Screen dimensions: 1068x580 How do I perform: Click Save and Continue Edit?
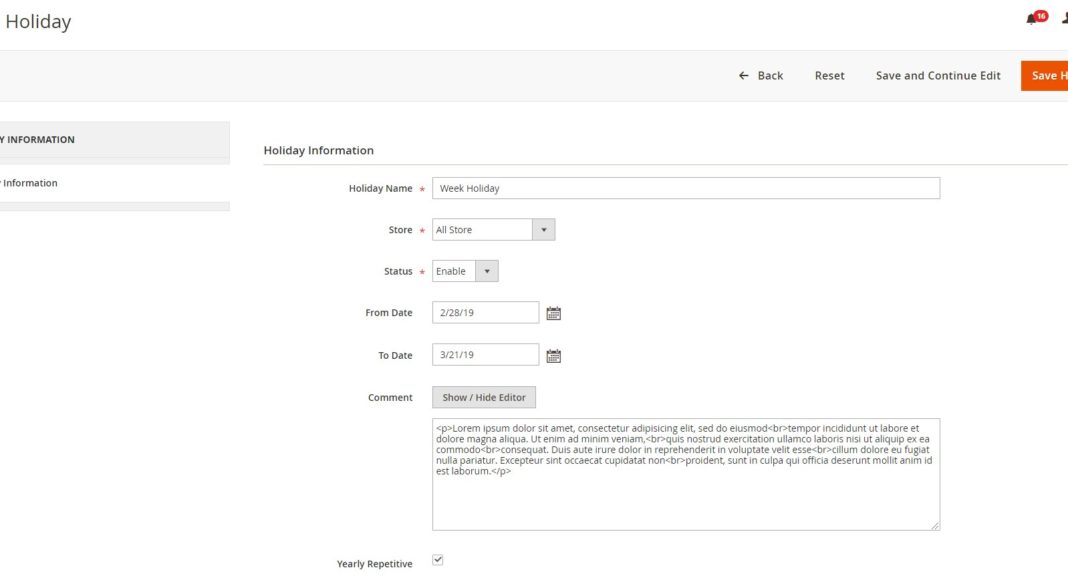[x=938, y=76]
